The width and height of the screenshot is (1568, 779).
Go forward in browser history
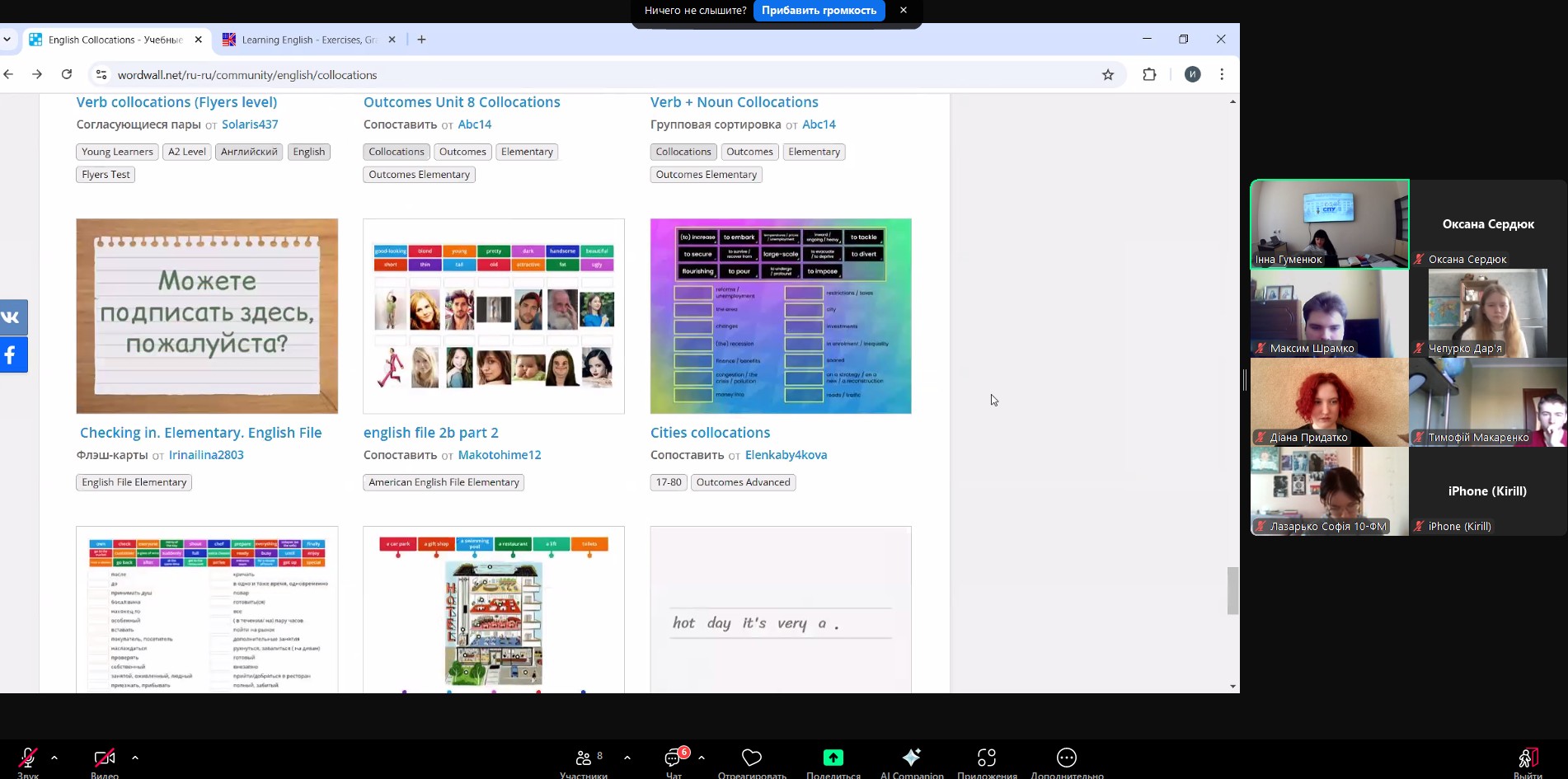(37, 74)
